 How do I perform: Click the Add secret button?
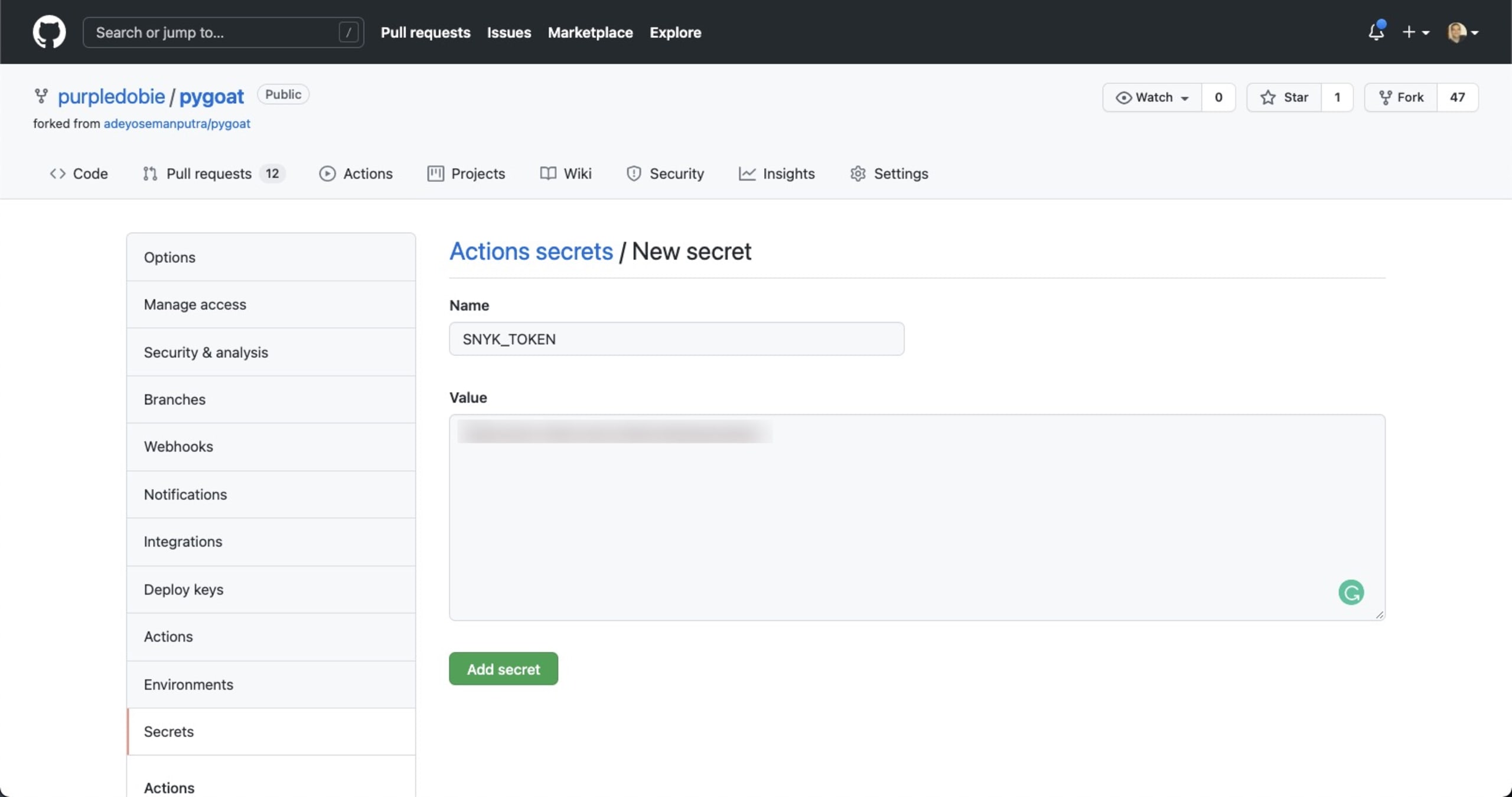tap(503, 669)
